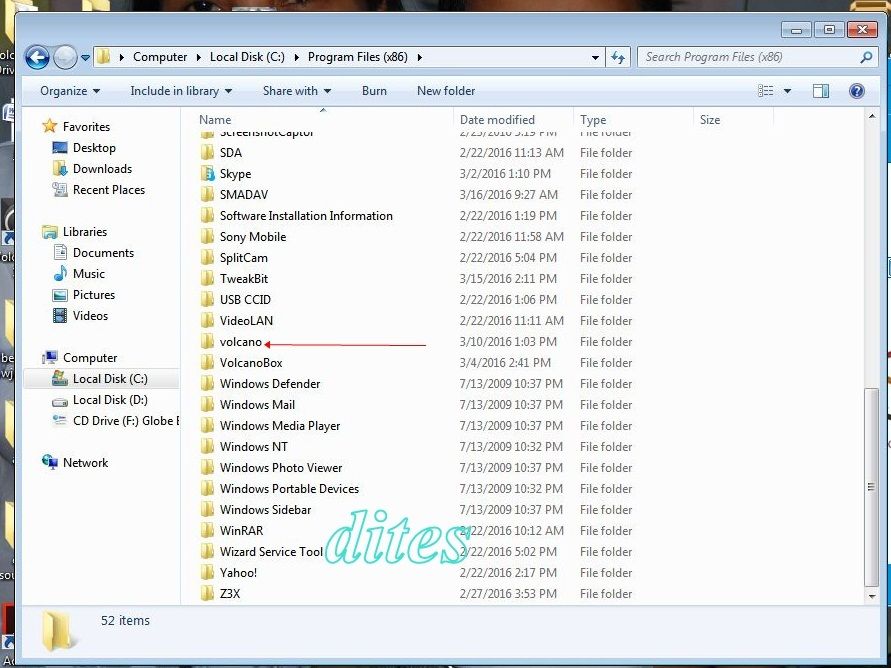Select the SplitCam folder icon
This screenshot has width=891, height=668.
pyautogui.click(x=207, y=258)
